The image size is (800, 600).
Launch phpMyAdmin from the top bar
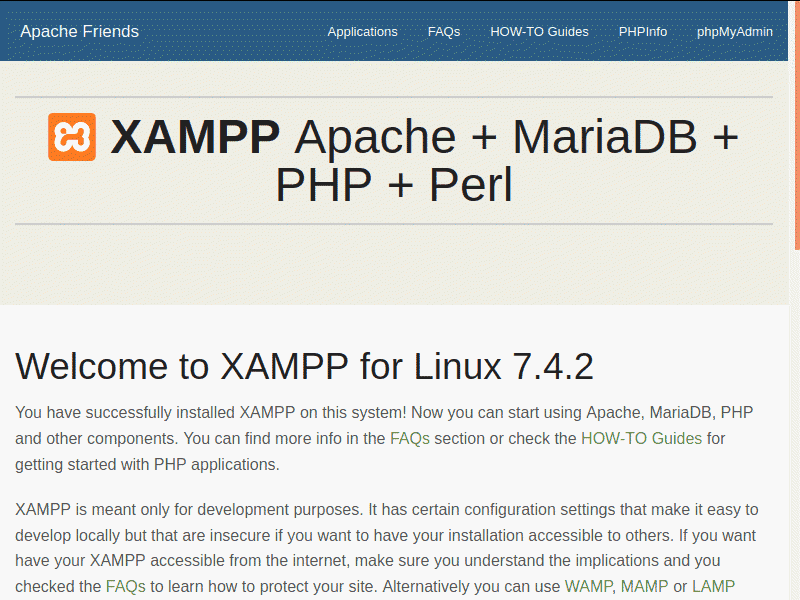click(x=735, y=32)
